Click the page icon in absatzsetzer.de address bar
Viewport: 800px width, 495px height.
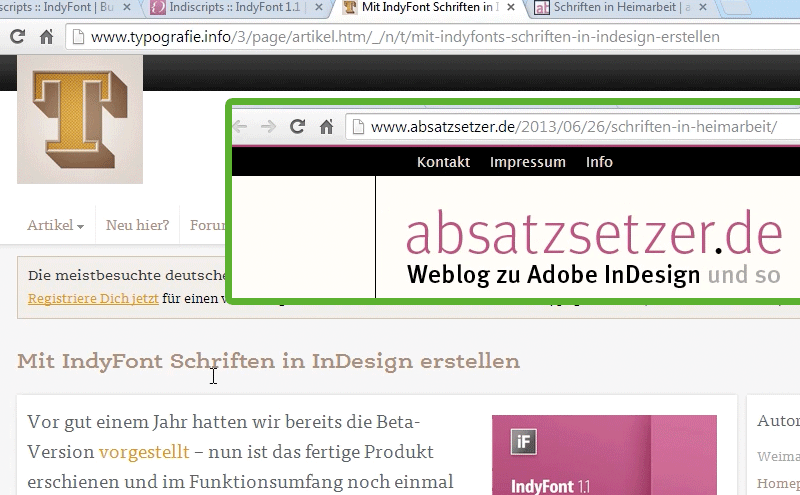(359, 127)
